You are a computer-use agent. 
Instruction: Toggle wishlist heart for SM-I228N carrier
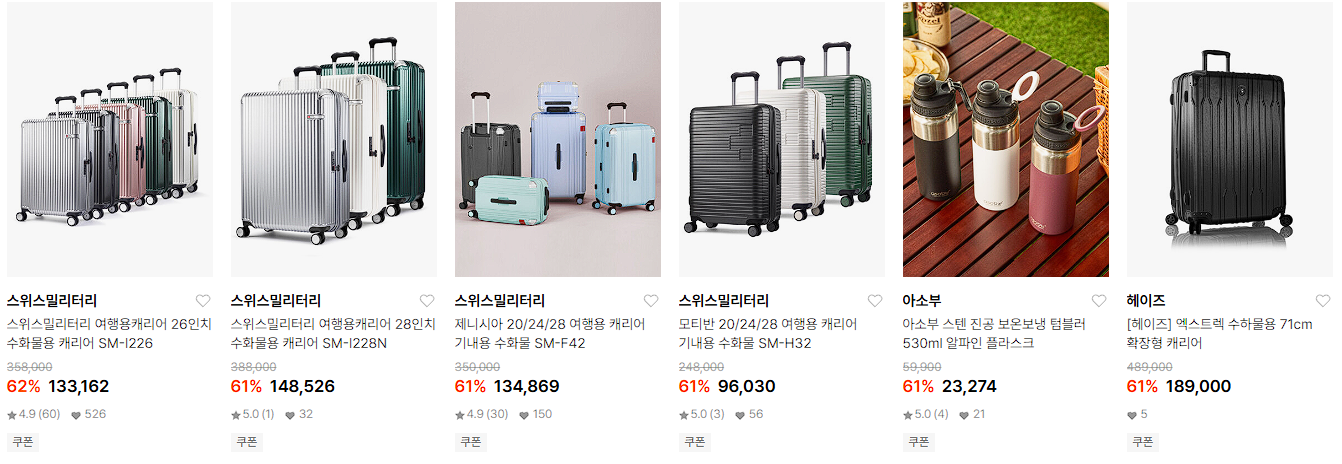coord(427,301)
